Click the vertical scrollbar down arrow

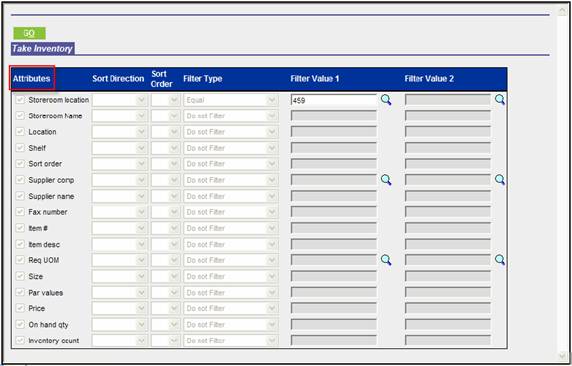pos(562,355)
